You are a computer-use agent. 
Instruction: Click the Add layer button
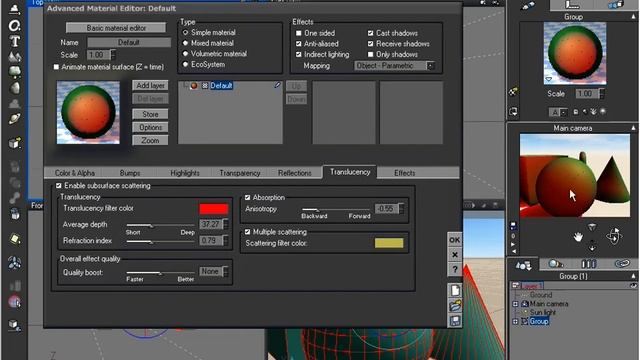coord(150,85)
